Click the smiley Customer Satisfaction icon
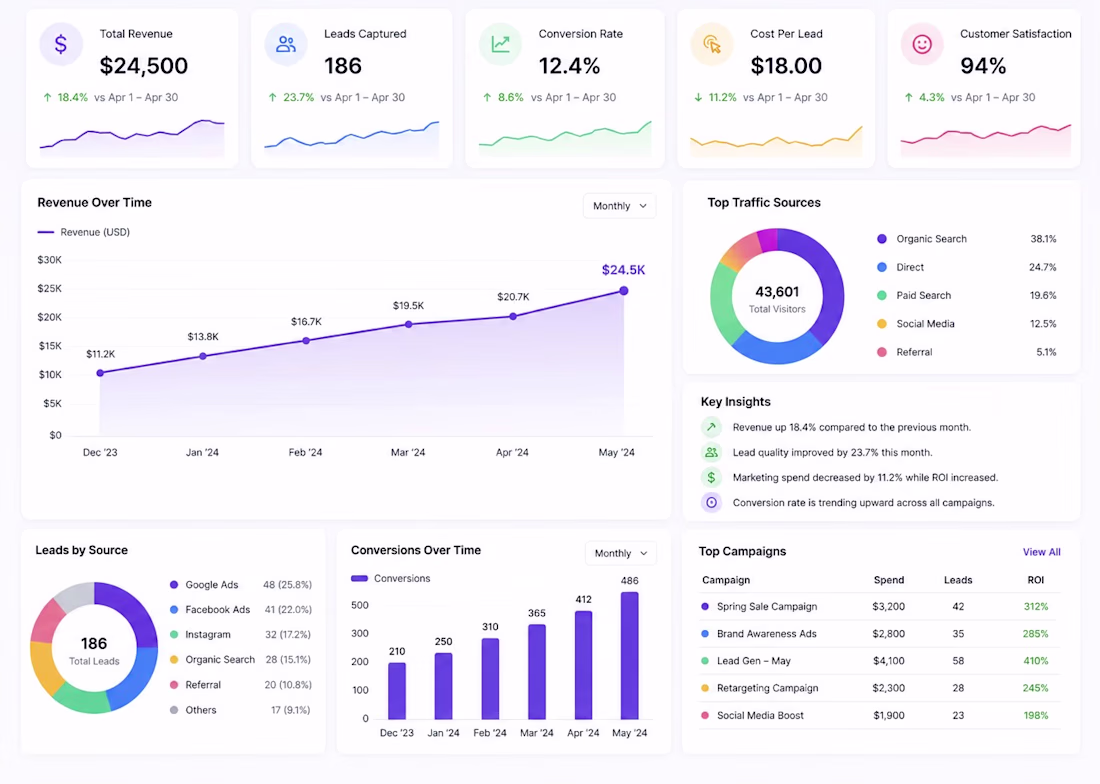Screen dimensions: 1100x784 click(922, 44)
